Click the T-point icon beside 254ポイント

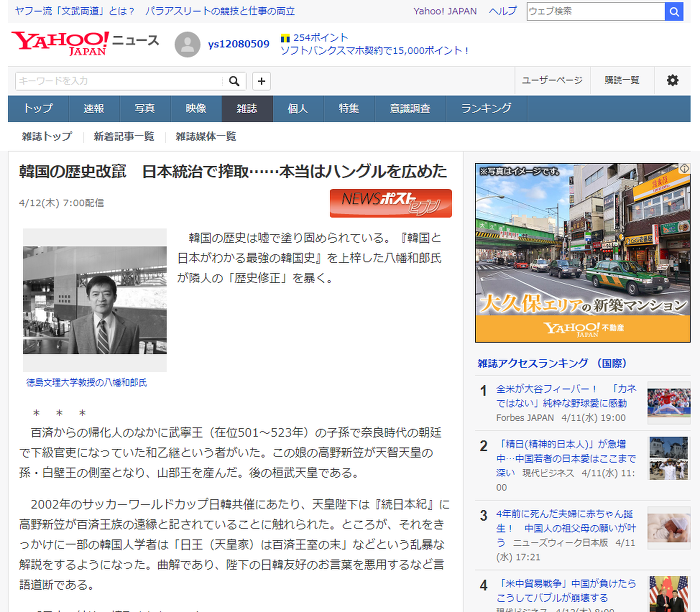pos(285,39)
